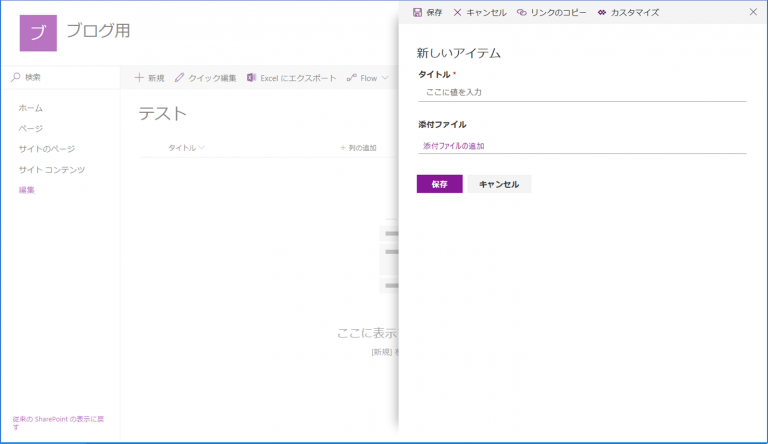The height and width of the screenshot is (444, 768).
Task: Click the X cancel icon in panel toolbar
Action: click(x=457, y=12)
